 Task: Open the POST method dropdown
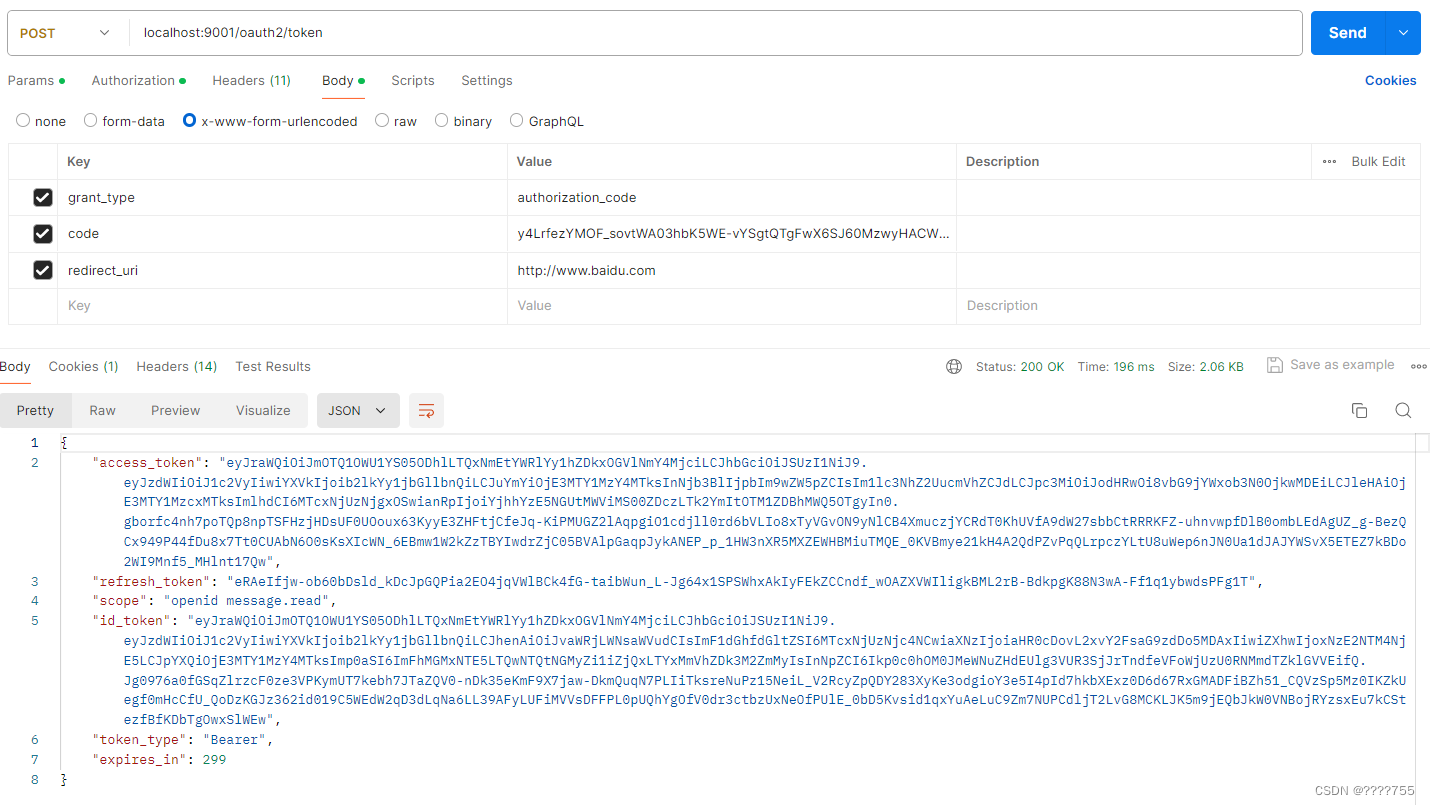pos(65,32)
